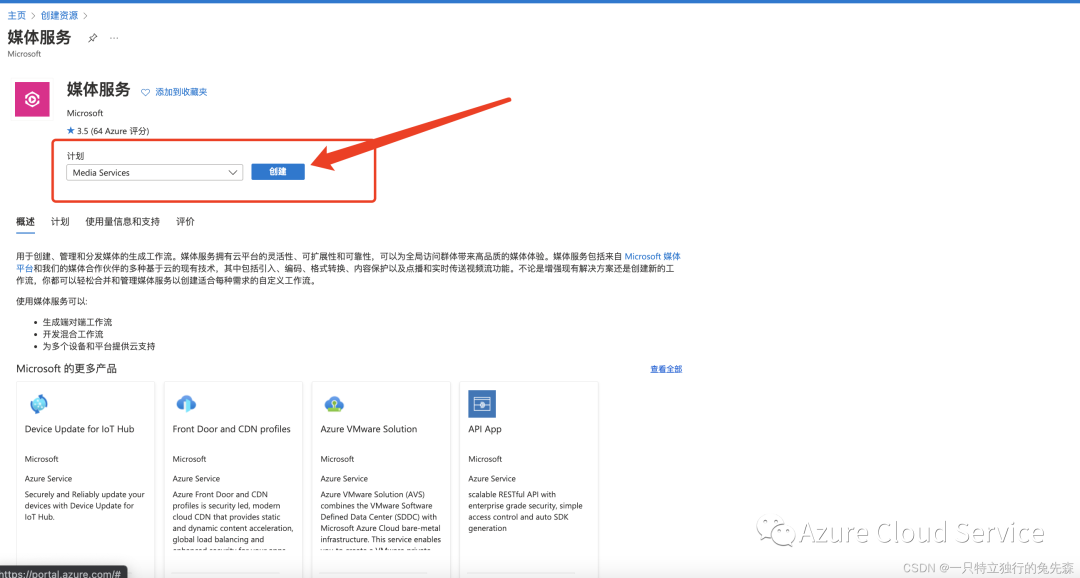Click the blue 创建 button
This screenshot has width=1080, height=578.
click(278, 172)
